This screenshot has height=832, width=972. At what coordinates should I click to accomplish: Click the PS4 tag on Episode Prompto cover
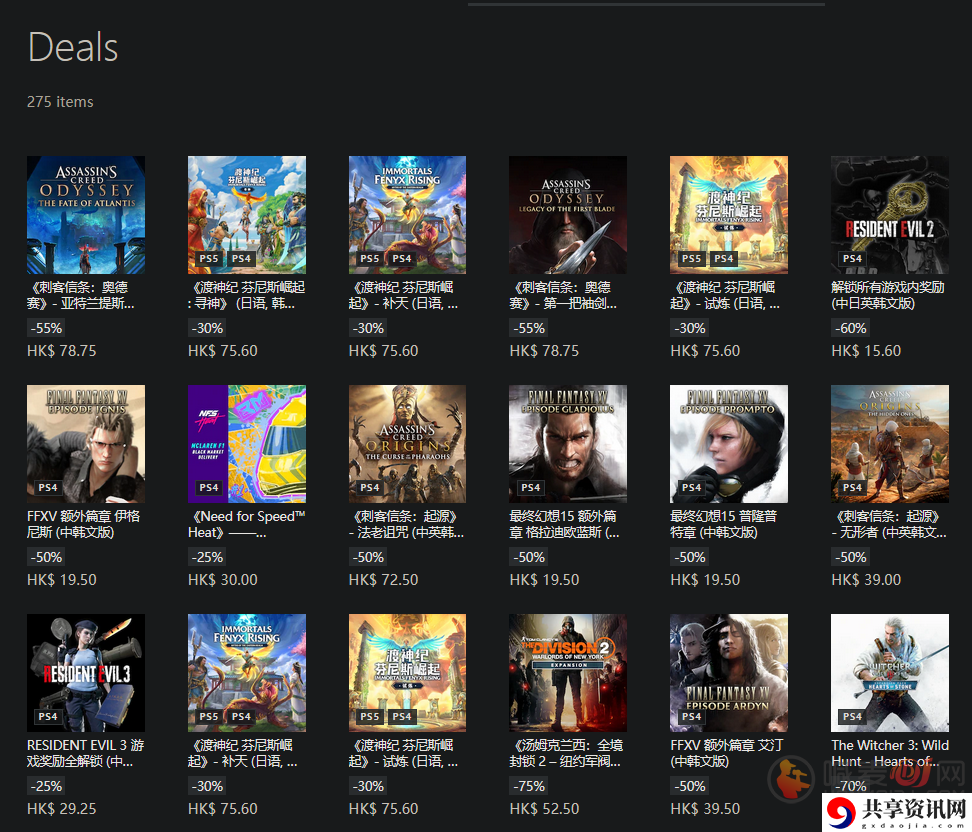tap(691, 488)
